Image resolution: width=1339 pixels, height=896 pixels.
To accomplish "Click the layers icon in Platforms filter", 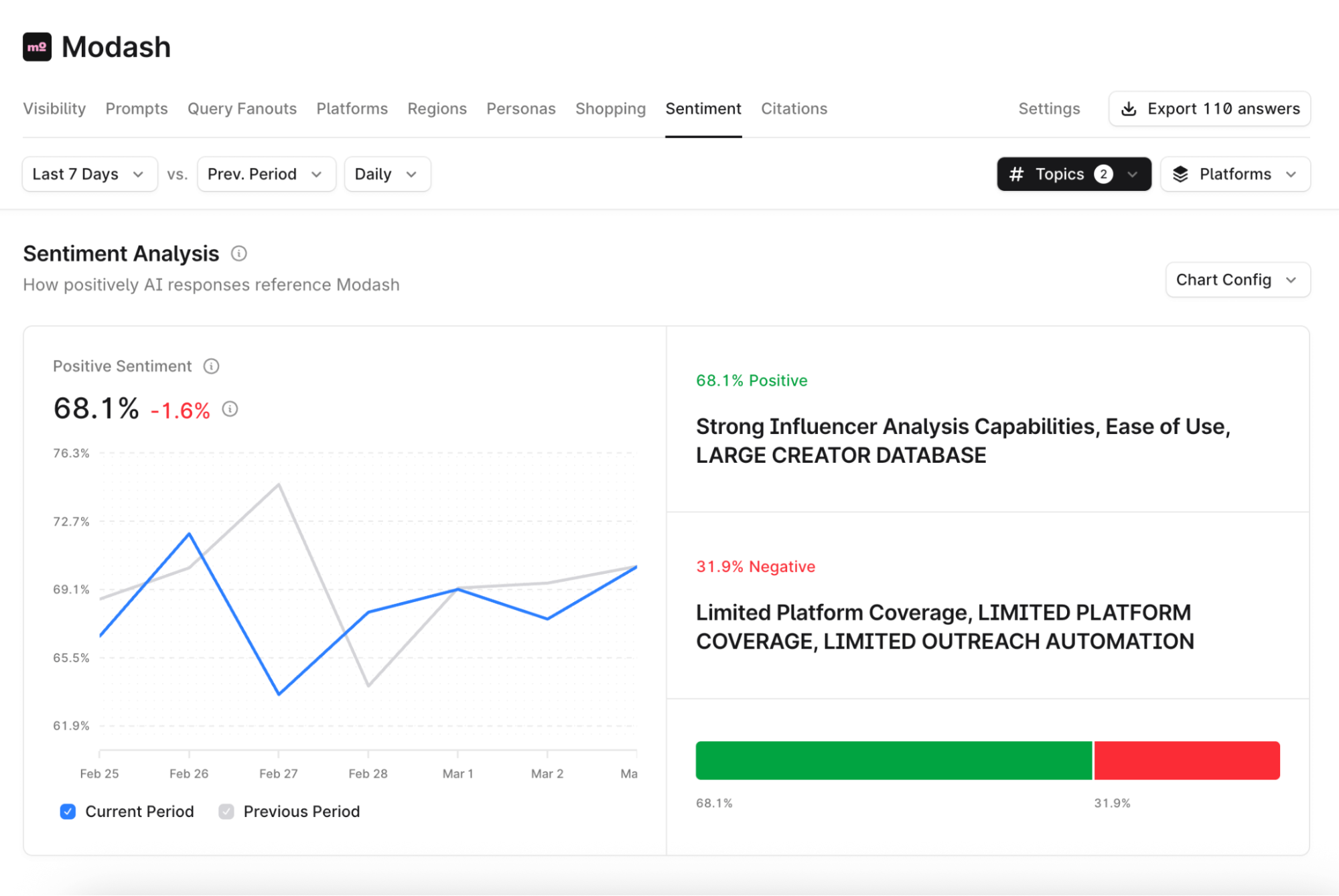I will coord(1181,174).
